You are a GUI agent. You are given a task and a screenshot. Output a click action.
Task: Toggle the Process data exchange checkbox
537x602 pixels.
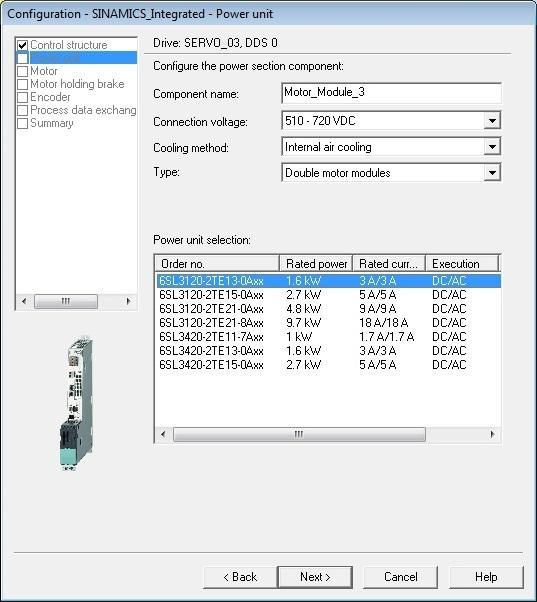tap(23, 111)
